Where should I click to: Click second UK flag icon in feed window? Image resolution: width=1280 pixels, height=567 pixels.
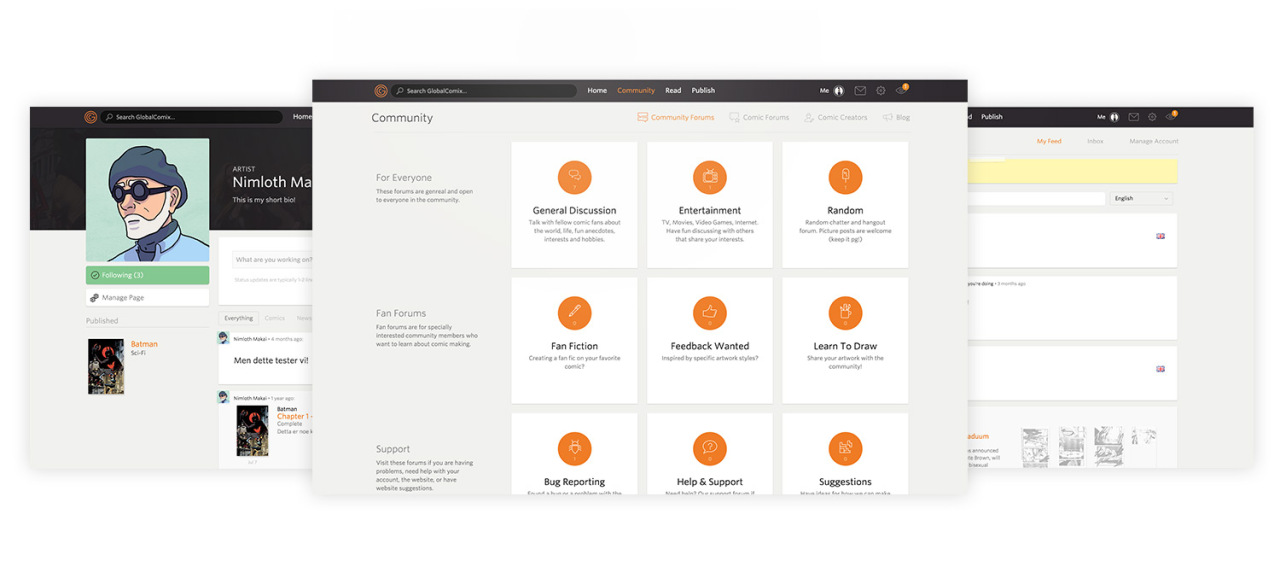1160,369
